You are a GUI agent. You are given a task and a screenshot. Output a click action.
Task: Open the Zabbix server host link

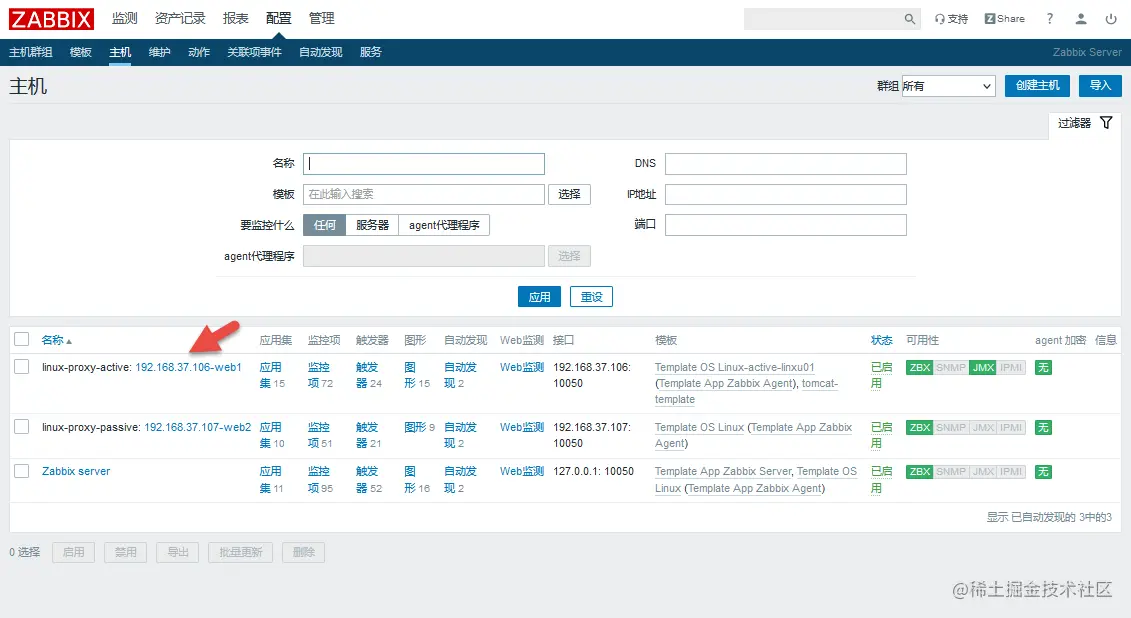(x=76, y=471)
